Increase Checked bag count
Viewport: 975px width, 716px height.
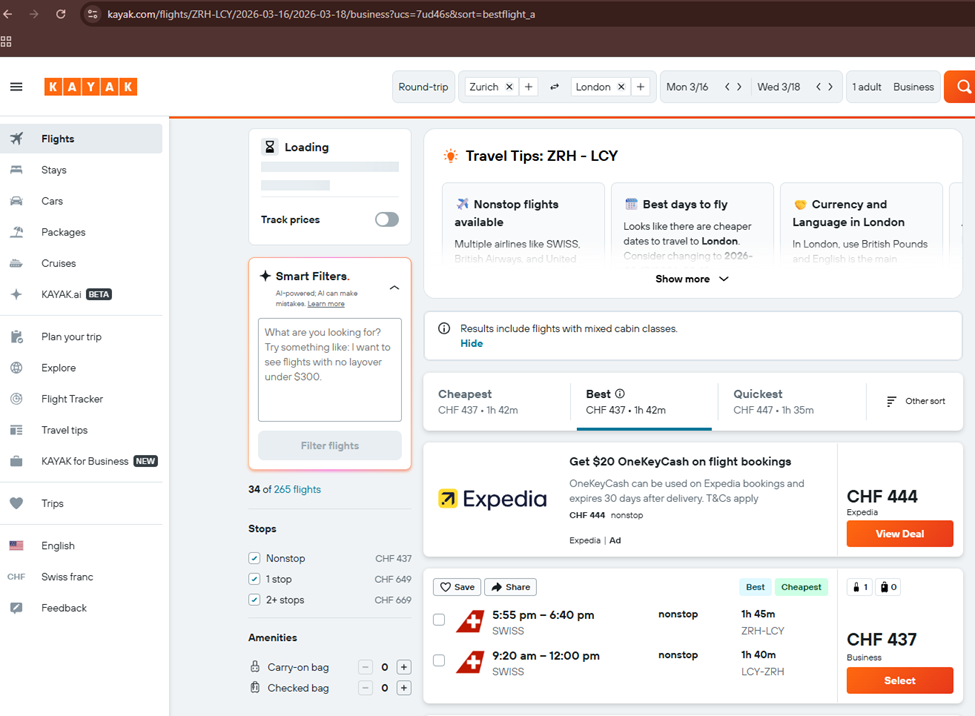[404, 688]
